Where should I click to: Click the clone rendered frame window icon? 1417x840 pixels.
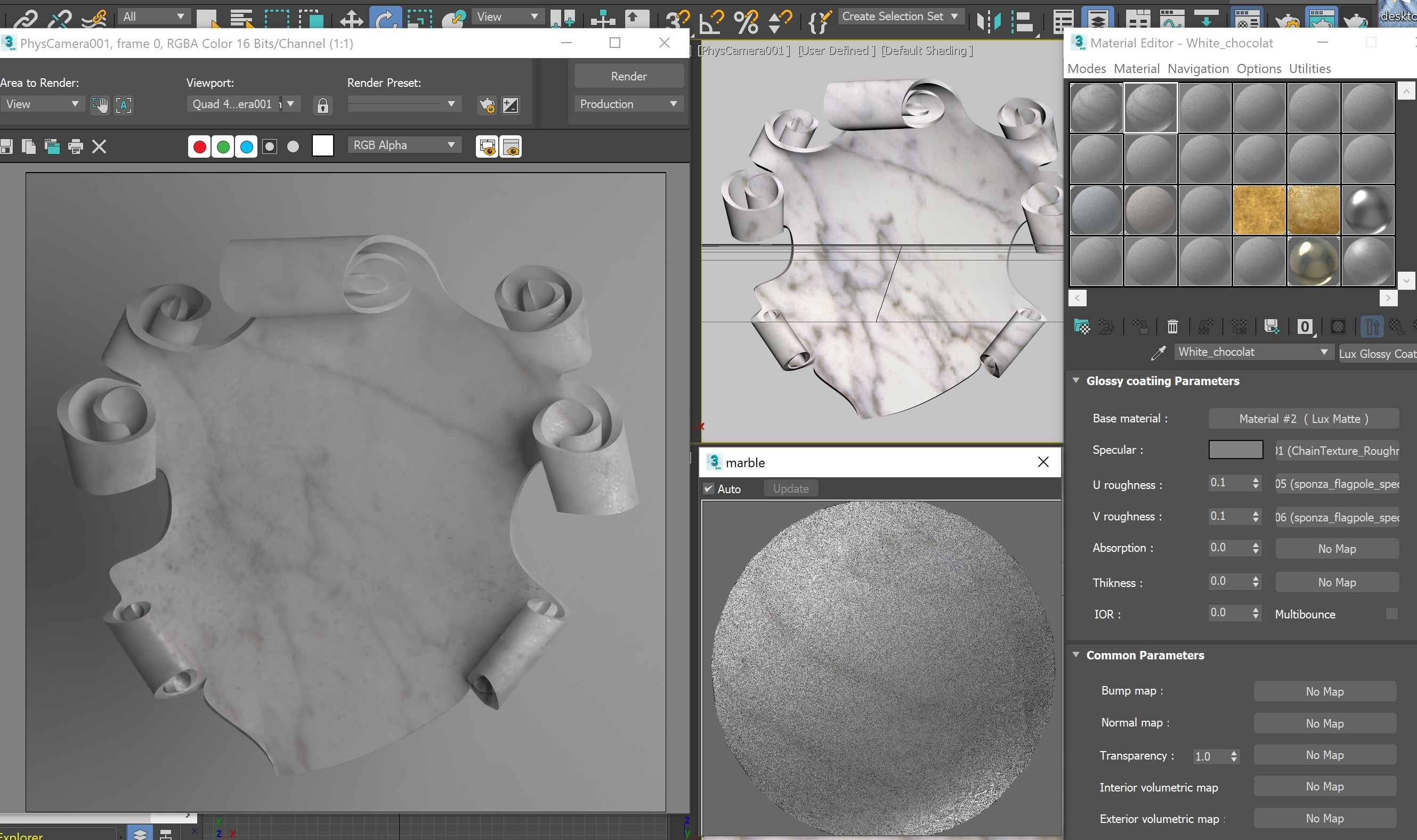click(x=52, y=147)
